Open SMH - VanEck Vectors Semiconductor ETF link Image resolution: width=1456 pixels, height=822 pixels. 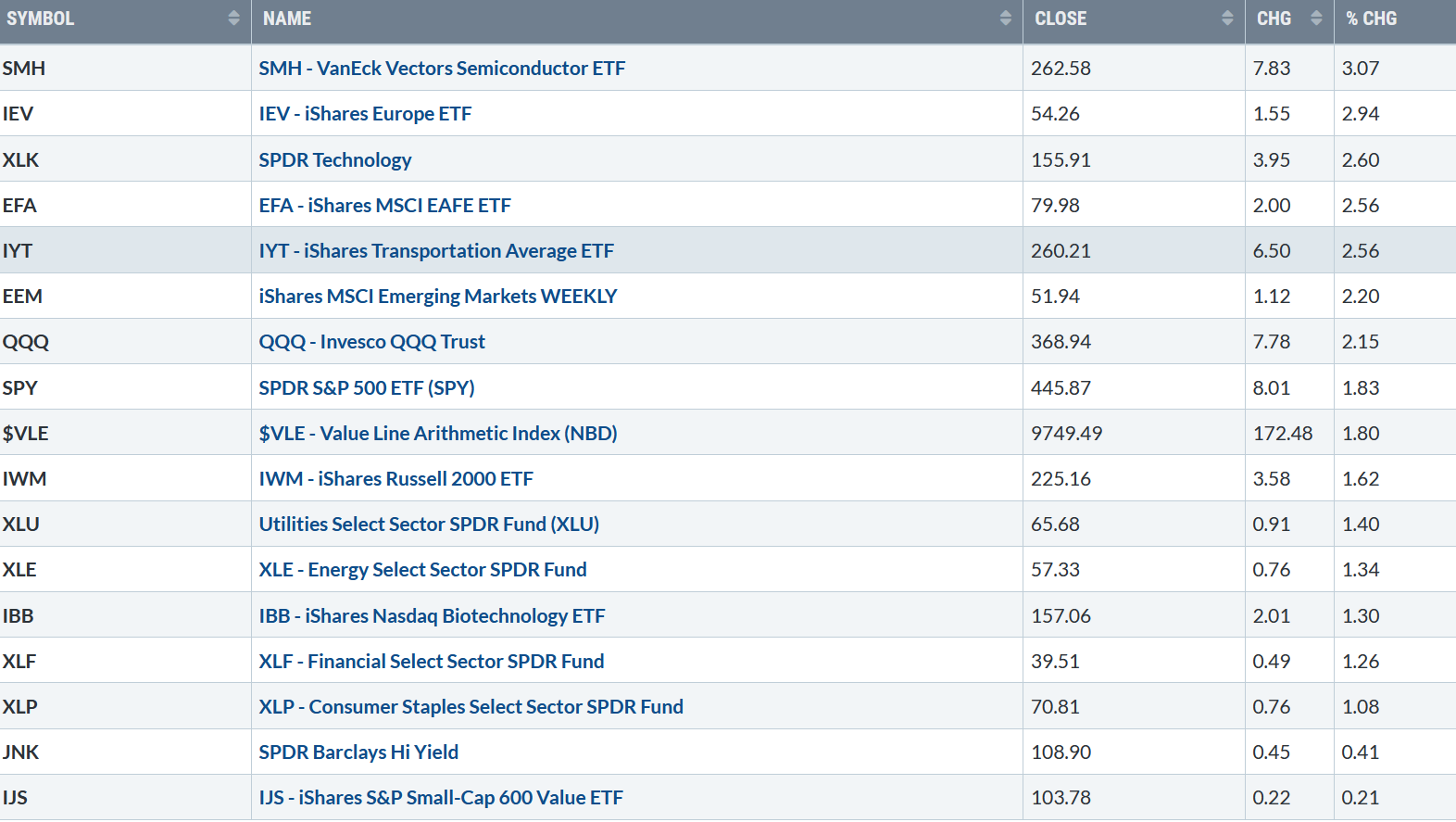[442, 69]
